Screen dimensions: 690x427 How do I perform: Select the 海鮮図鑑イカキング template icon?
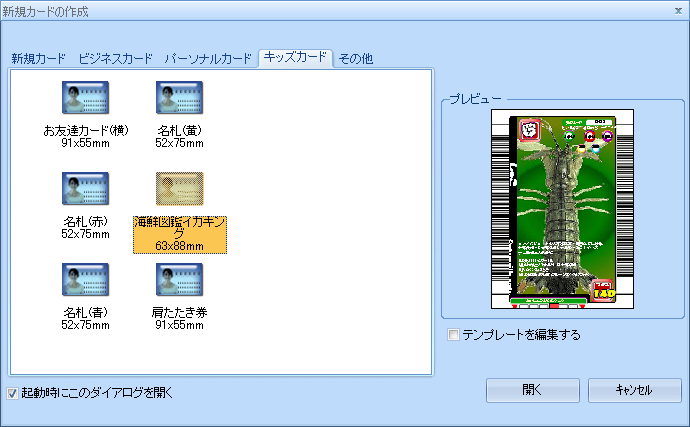(x=180, y=188)
